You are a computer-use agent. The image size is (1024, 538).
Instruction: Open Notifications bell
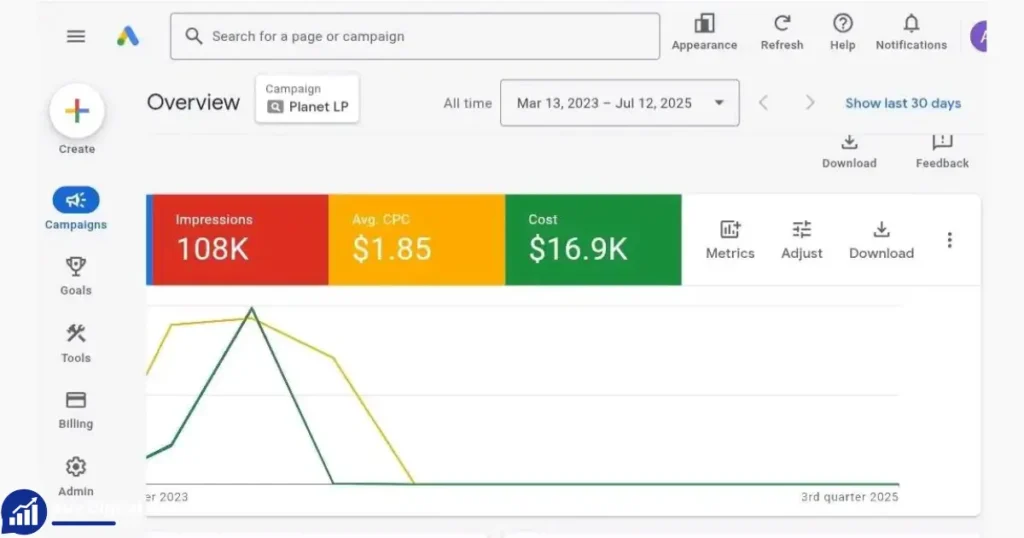click(911, 33)
